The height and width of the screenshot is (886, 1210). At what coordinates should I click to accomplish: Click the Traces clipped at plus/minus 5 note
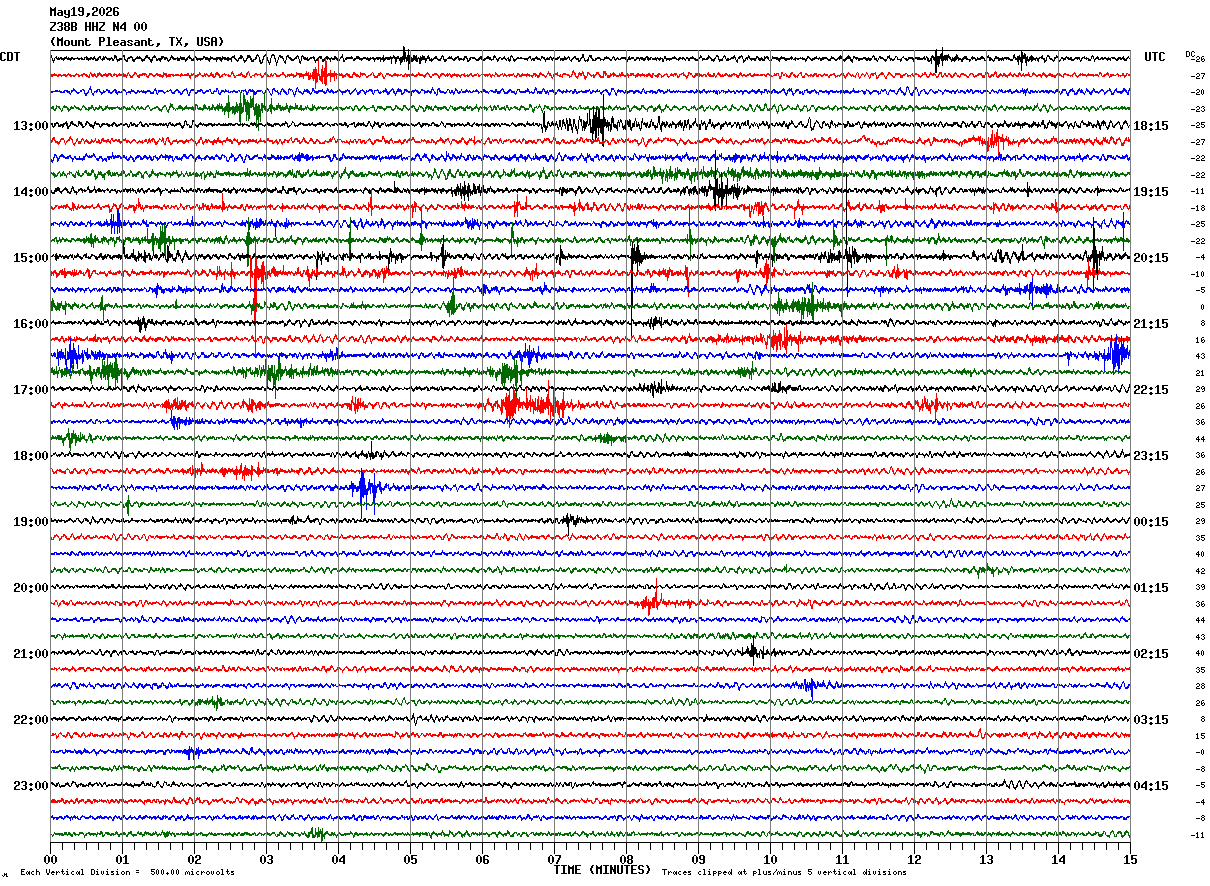pos(784,873)
